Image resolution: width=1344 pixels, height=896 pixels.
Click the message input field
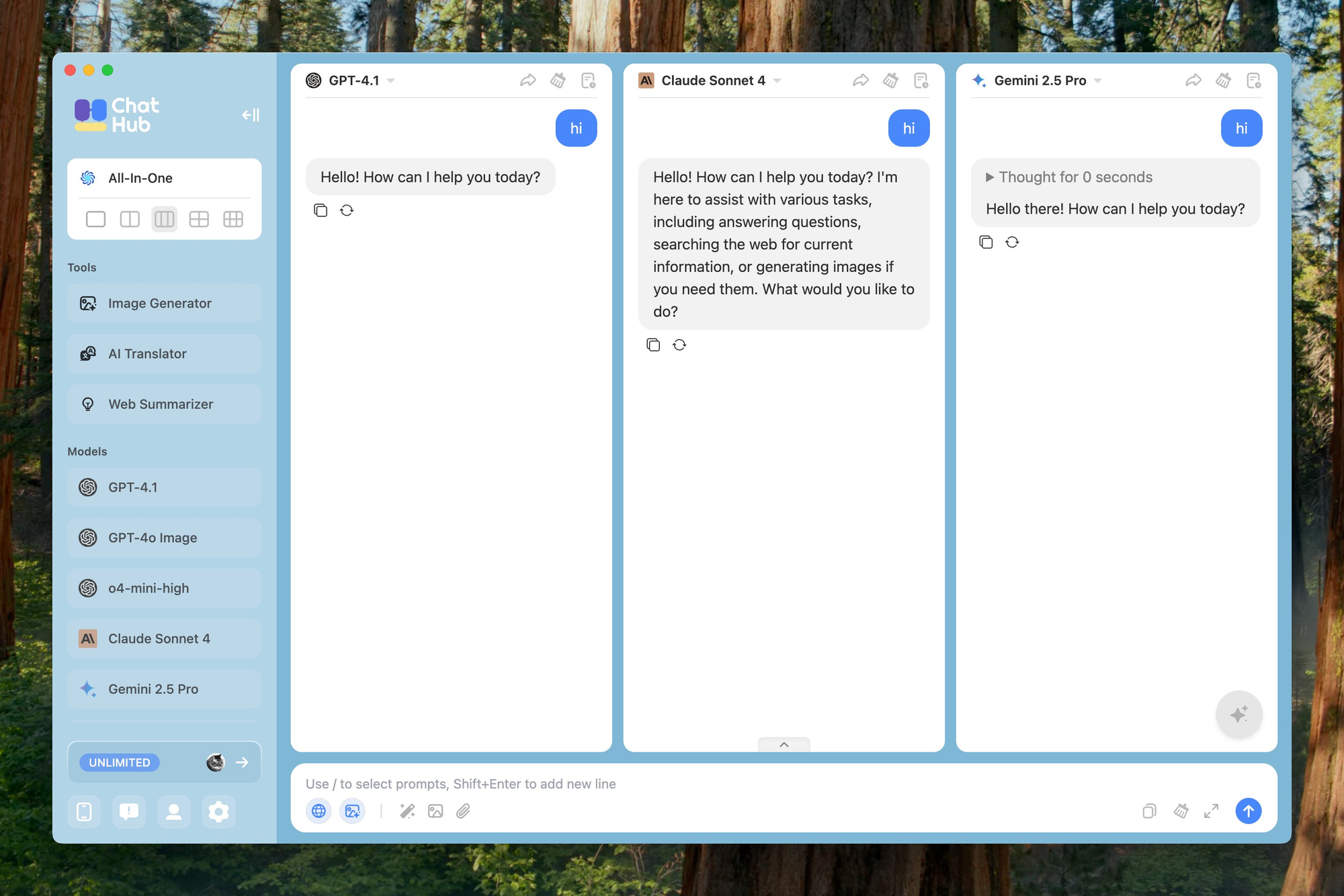(x=784, y=783)
